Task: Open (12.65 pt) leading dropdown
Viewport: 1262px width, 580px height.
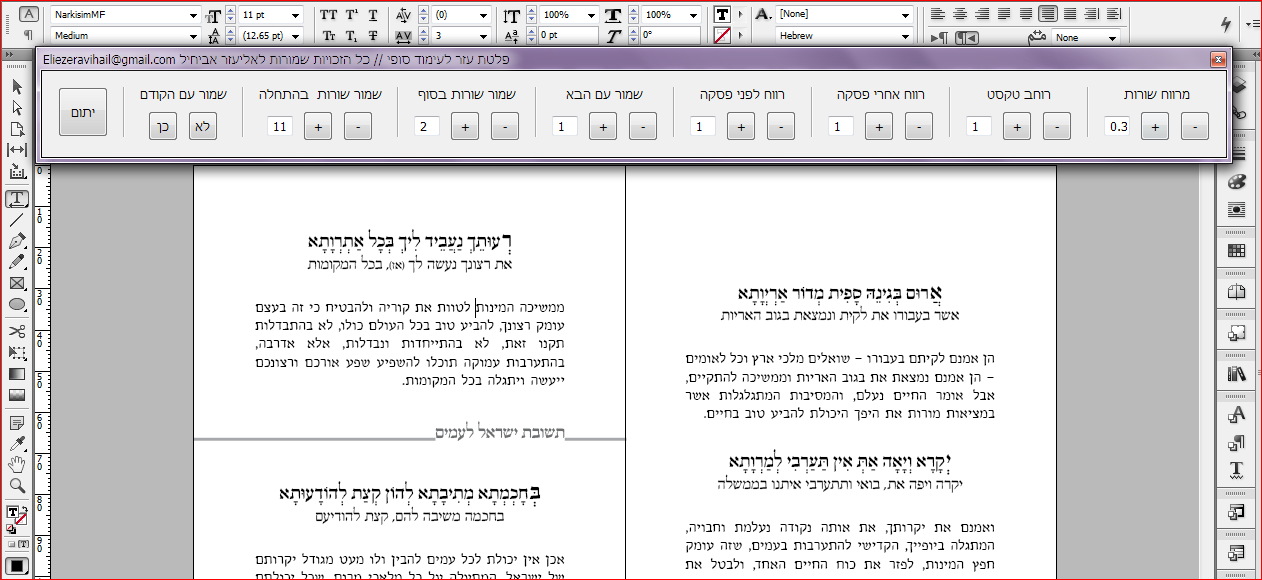Action: tap(296, 36)
